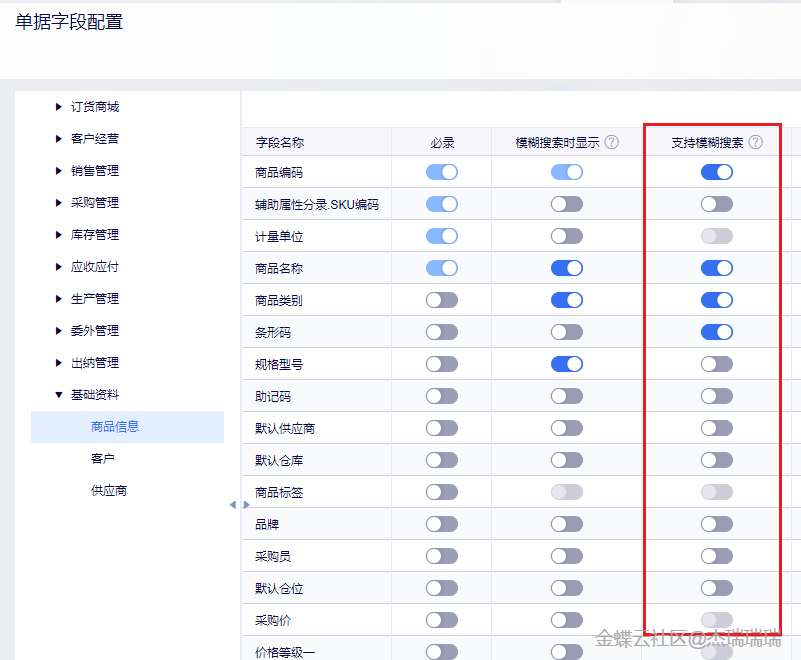Toggle 必录 switch for 商品类别
This screenshot has width=801, height=660.
coord(442,300)
